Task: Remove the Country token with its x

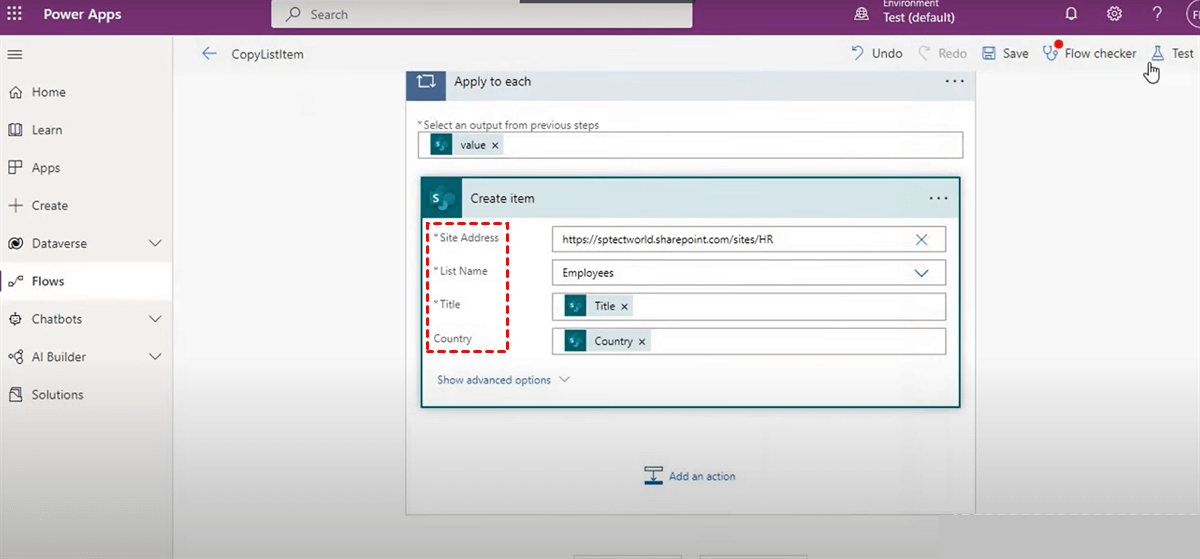Action: pos(642,342)
